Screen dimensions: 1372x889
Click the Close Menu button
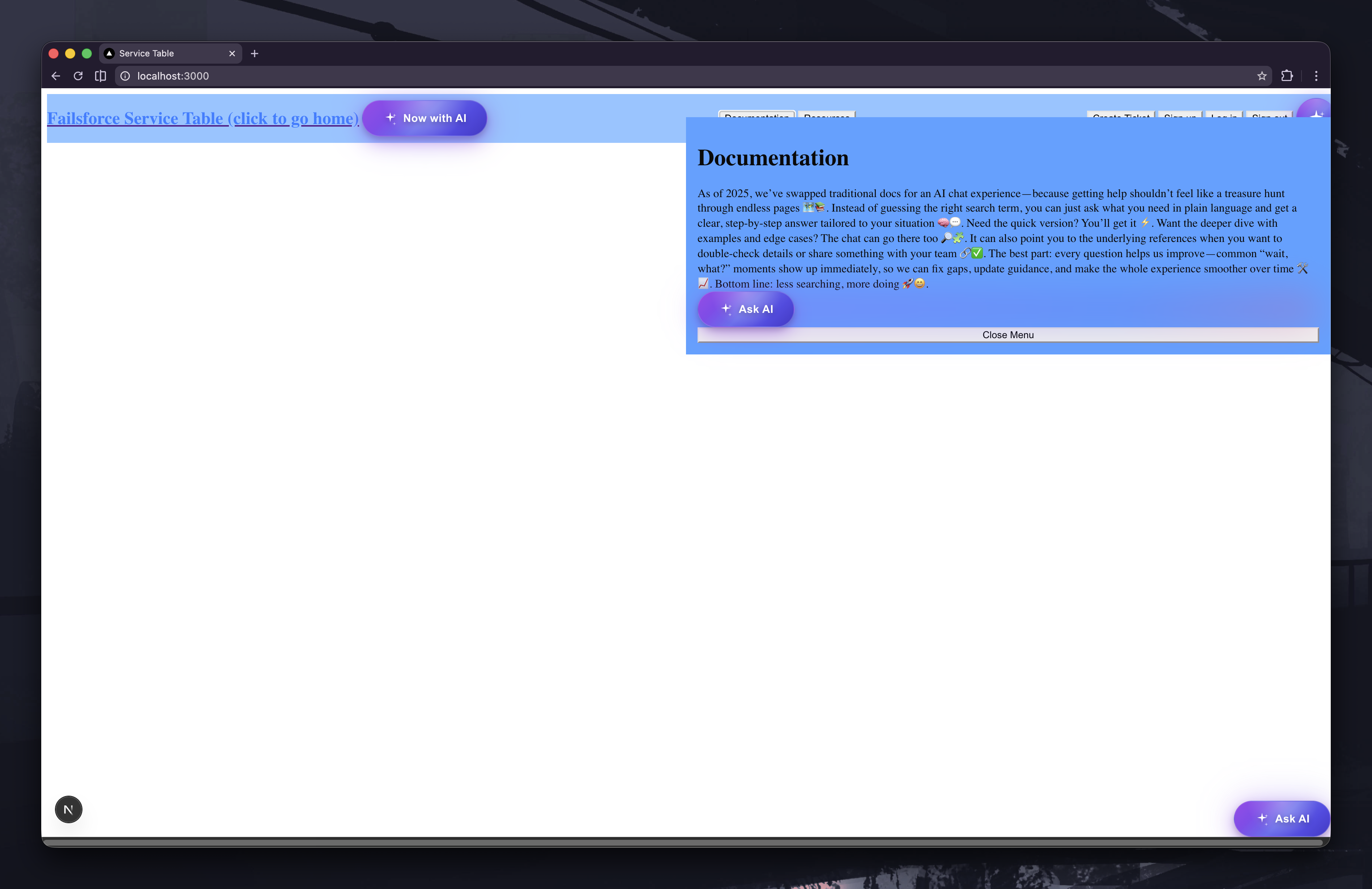pyautogui.click(x=1007, y=335)
